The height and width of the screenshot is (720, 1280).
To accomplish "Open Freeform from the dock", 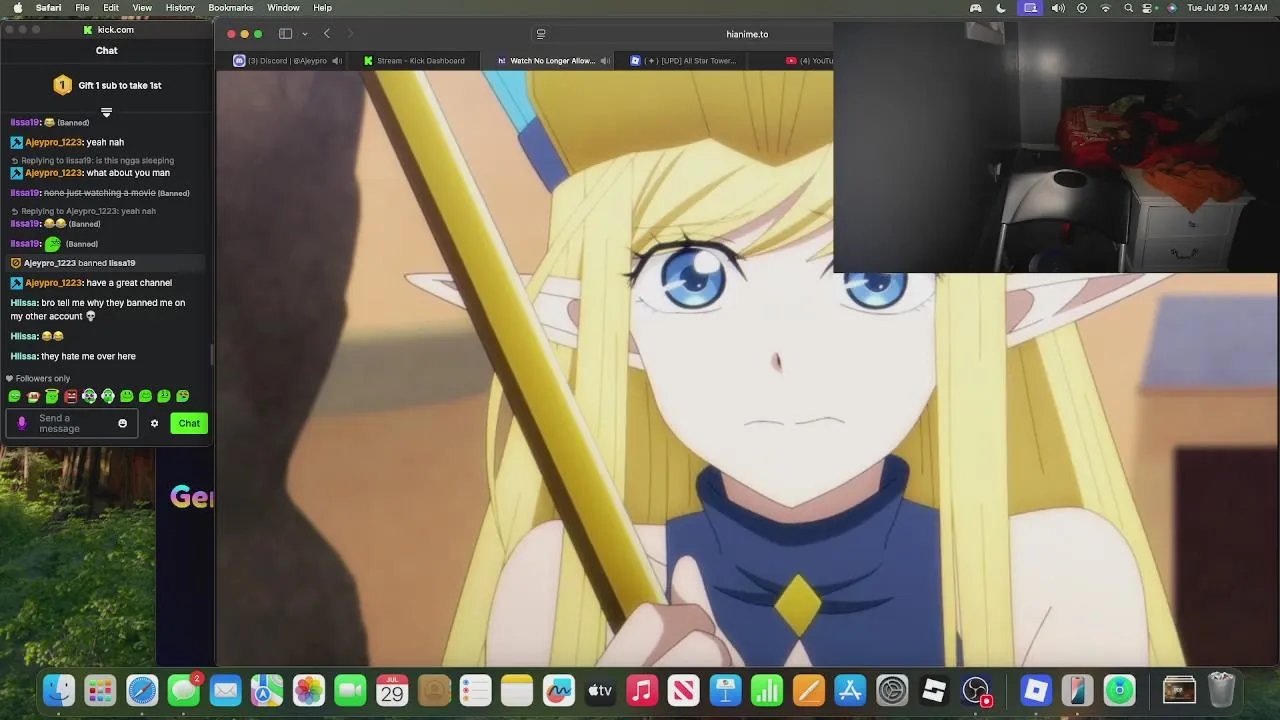I will (x=559, y=690).
